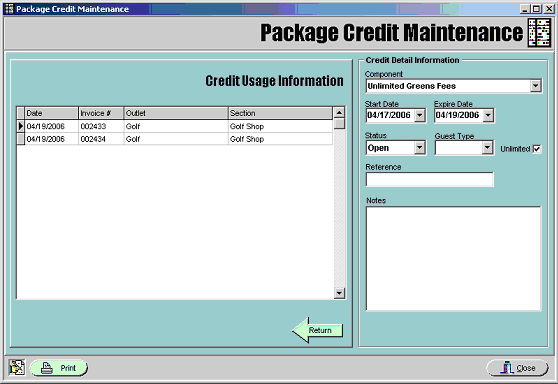The height and width of the screenshot is (384, 558).
Task: Click the app icon in title bar
Action: coord(9,9)
